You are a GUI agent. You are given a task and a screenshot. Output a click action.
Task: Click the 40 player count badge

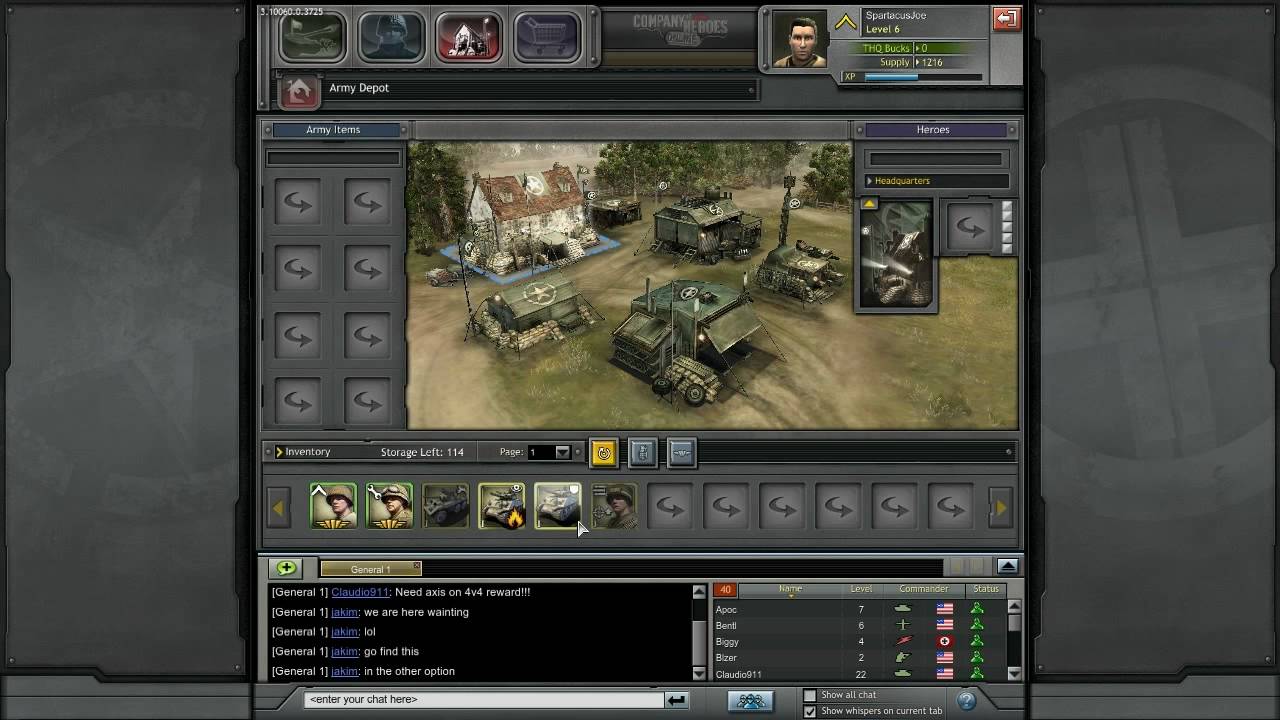click(725, 590)
